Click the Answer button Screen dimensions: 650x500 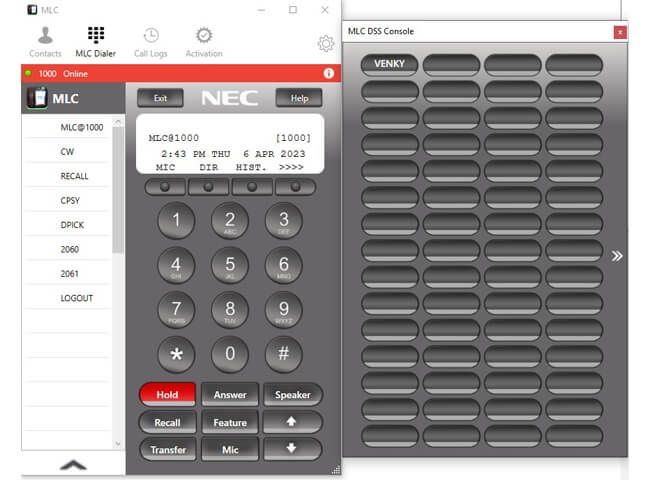coord(230,394)
